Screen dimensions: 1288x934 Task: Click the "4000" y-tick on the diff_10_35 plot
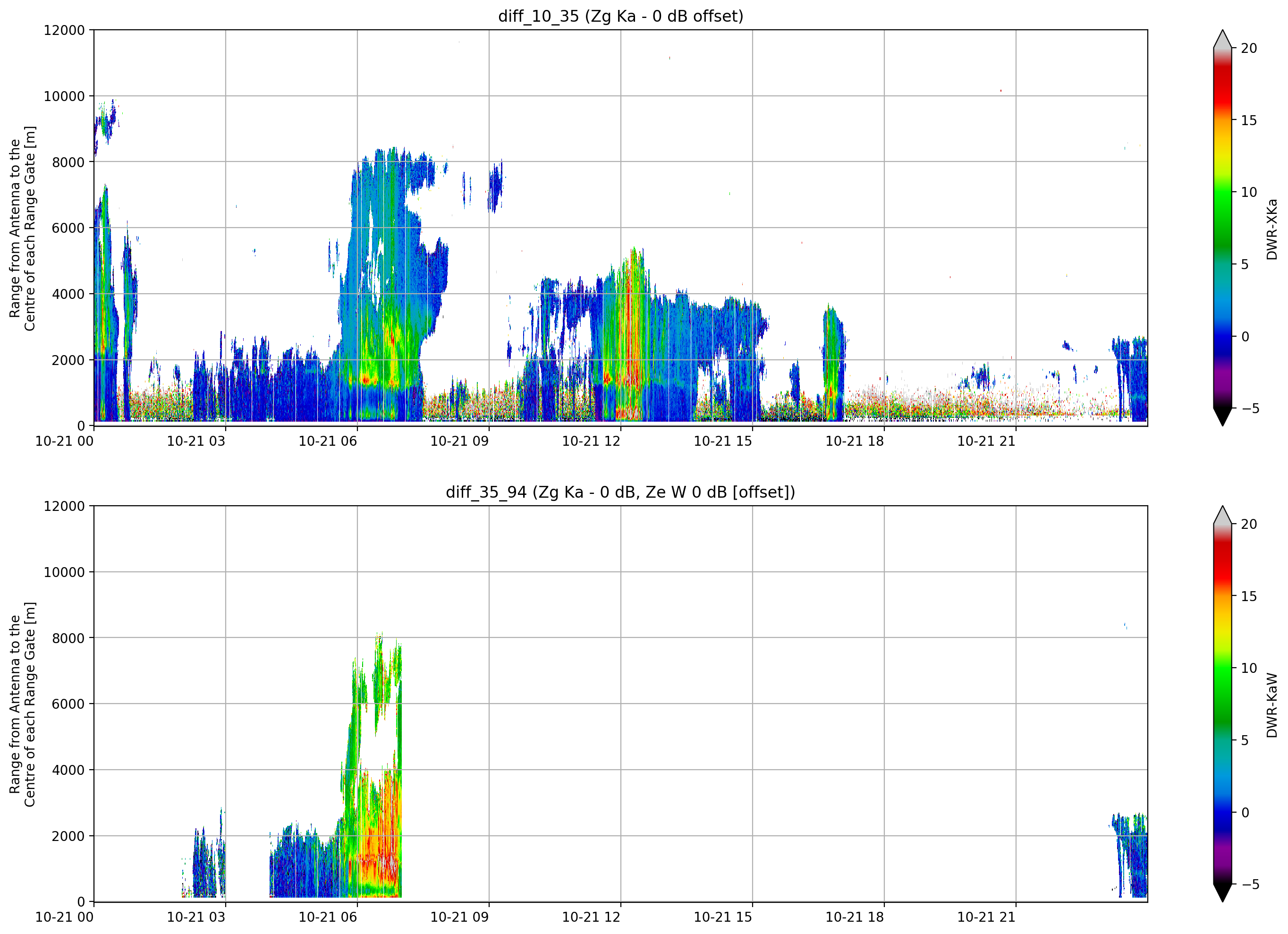click(x=68, y=294)
